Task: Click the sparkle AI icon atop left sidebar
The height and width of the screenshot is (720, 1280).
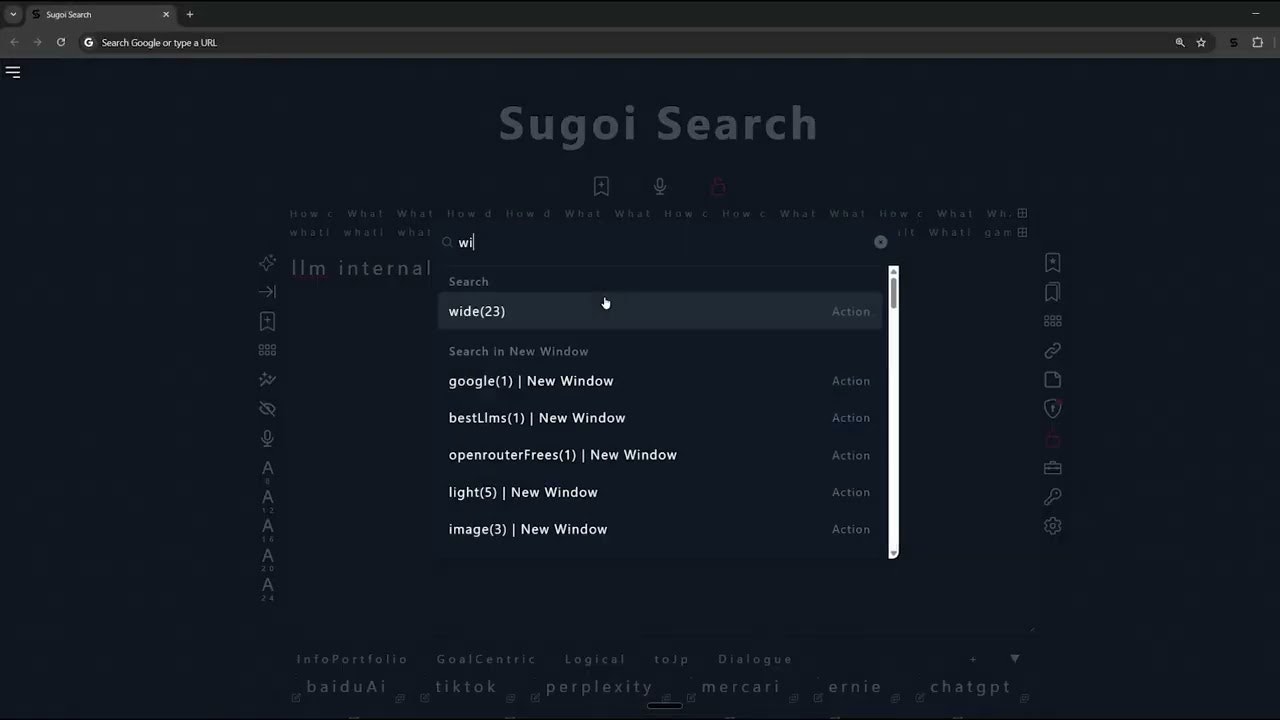Action: pyautogui.click(x=267, y=262)
